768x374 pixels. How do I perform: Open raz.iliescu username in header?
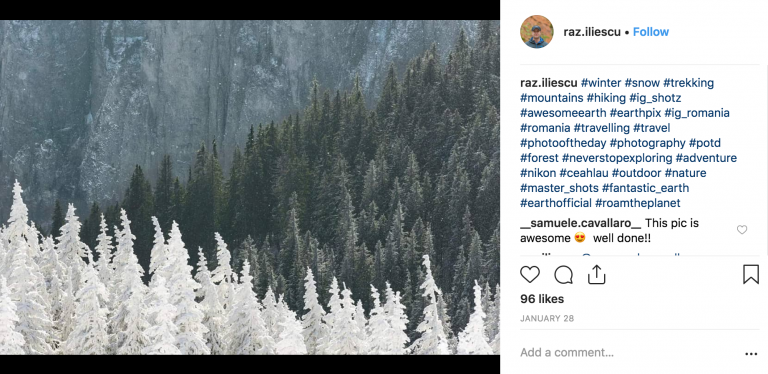tap(592, 32)
